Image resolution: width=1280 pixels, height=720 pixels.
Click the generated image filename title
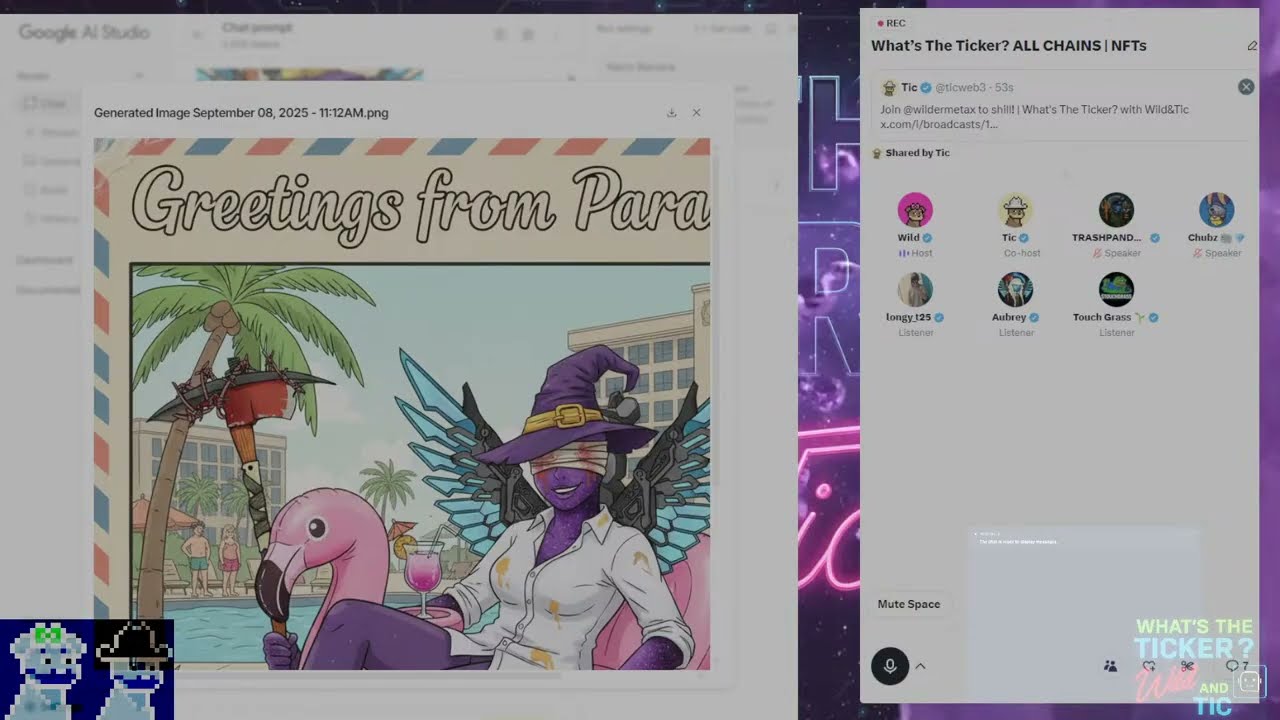click(241, 113)
